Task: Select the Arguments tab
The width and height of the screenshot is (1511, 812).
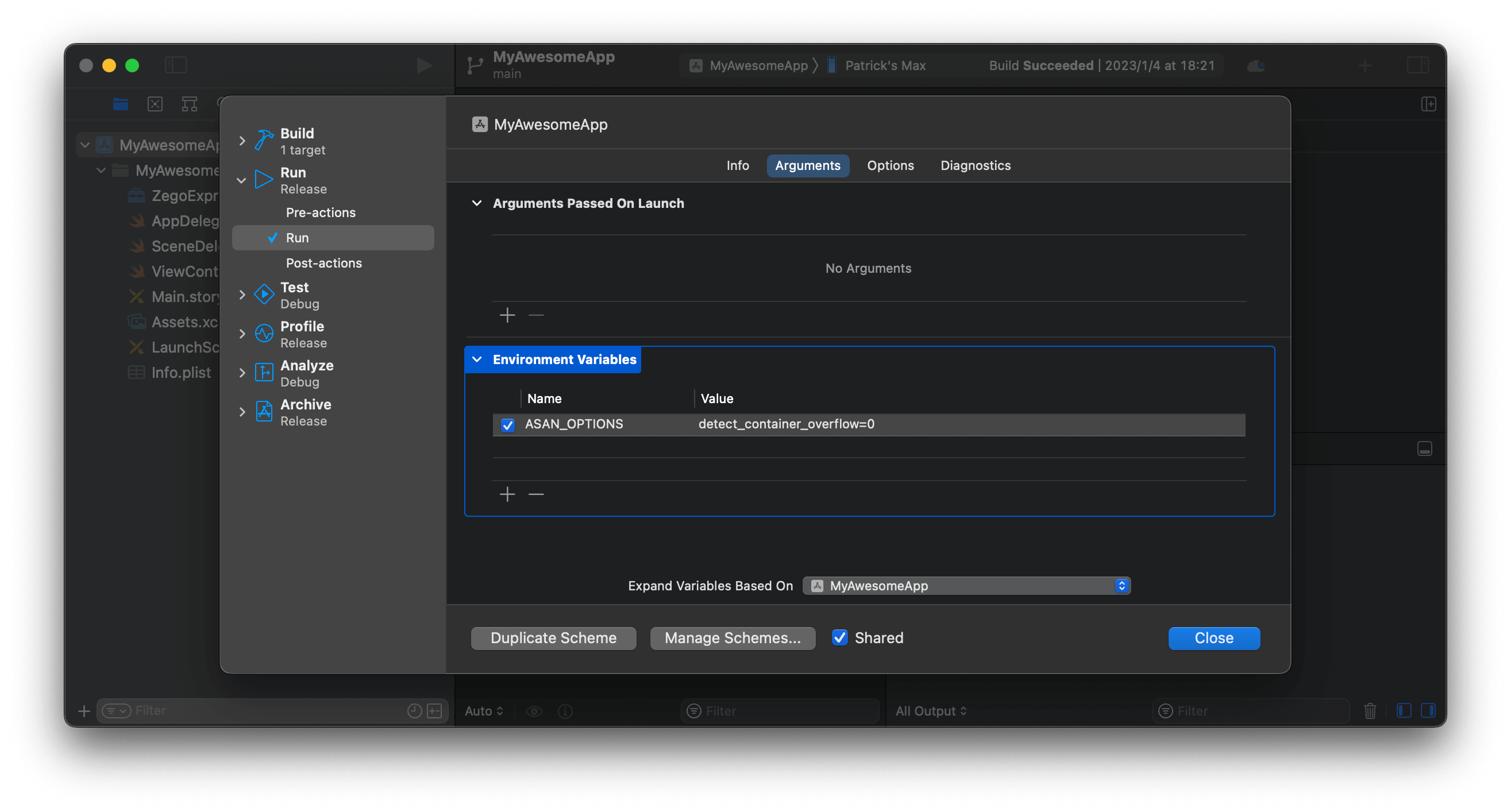Action: pos(807,165)
